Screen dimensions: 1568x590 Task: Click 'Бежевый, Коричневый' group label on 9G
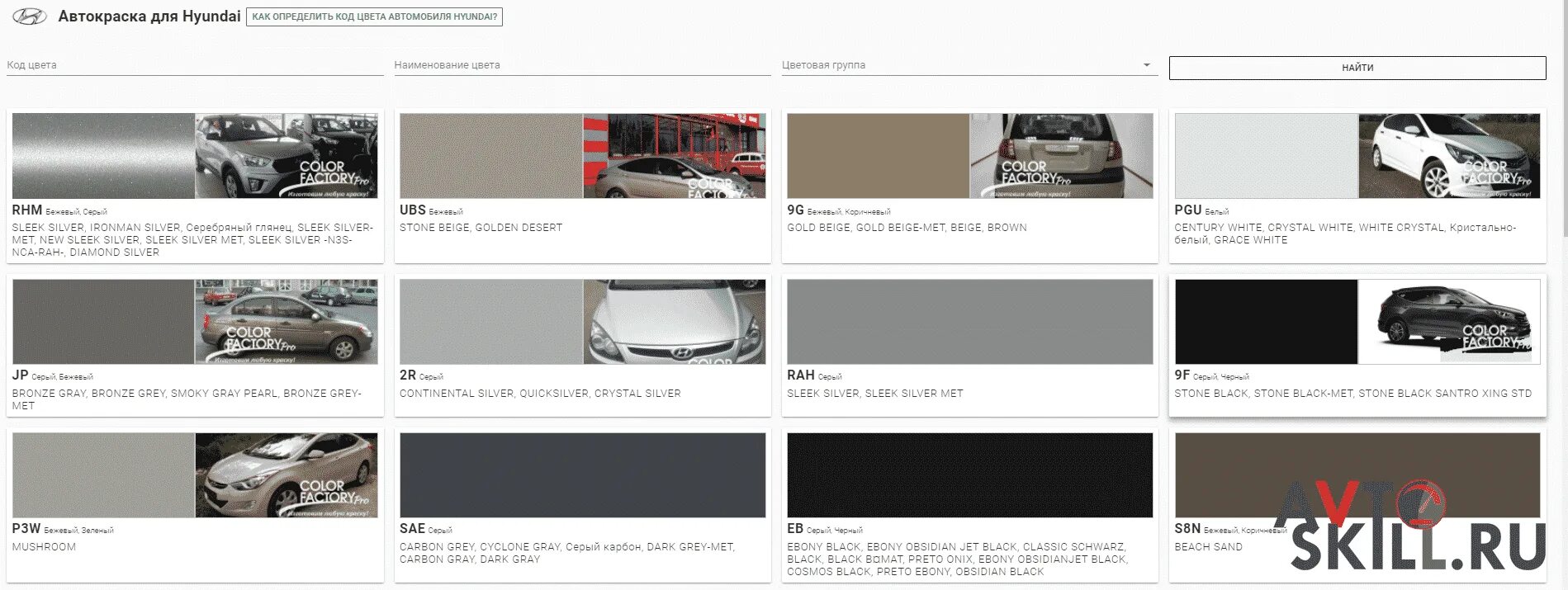[x=849, y=212]
